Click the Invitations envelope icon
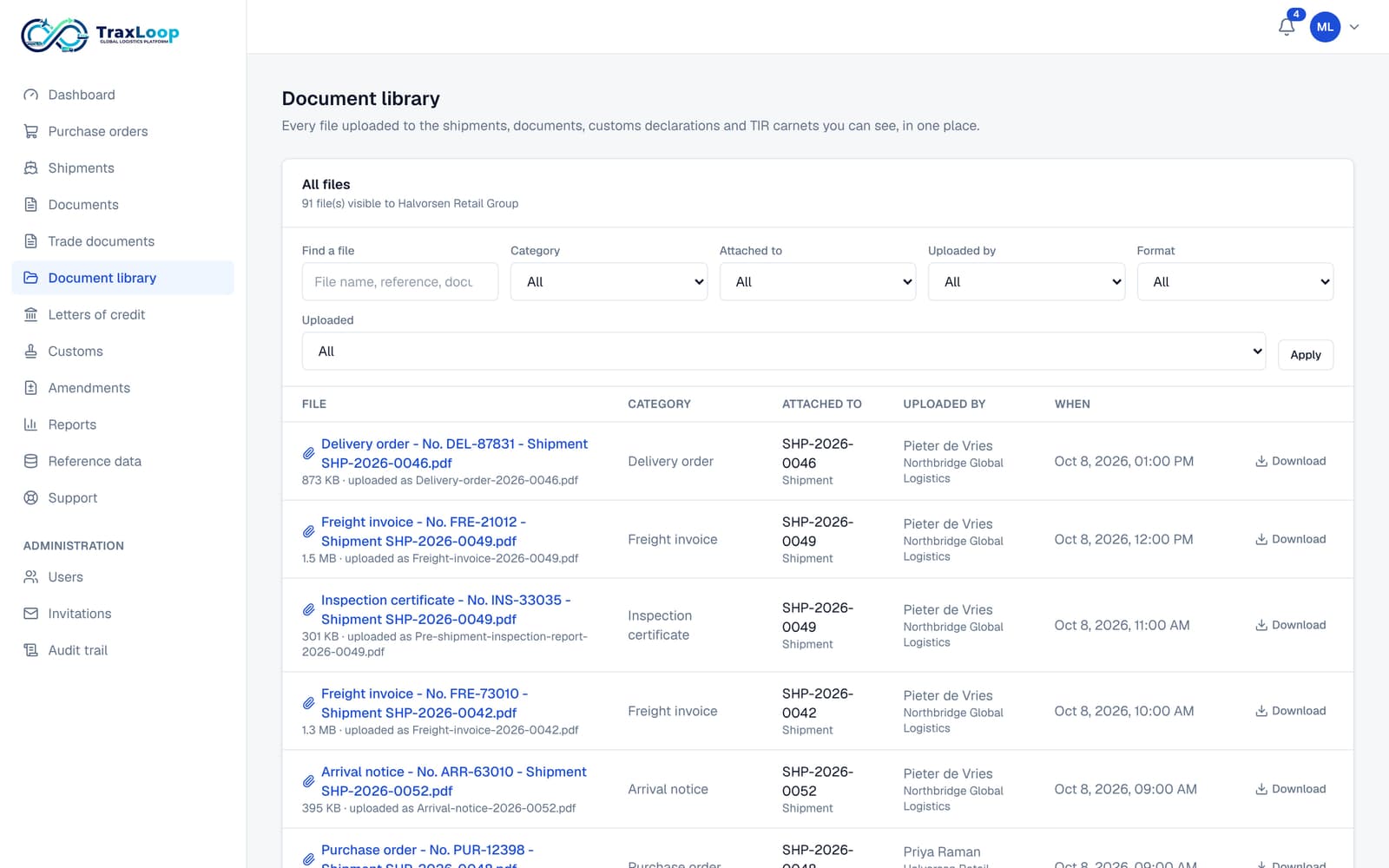1389x868 pixels. tap(31, 614)
